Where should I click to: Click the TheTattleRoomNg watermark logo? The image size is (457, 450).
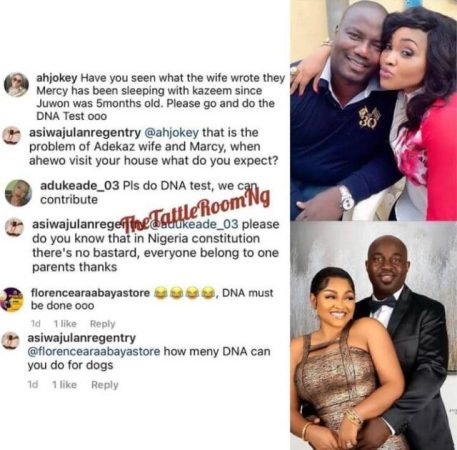click(194, 209)
